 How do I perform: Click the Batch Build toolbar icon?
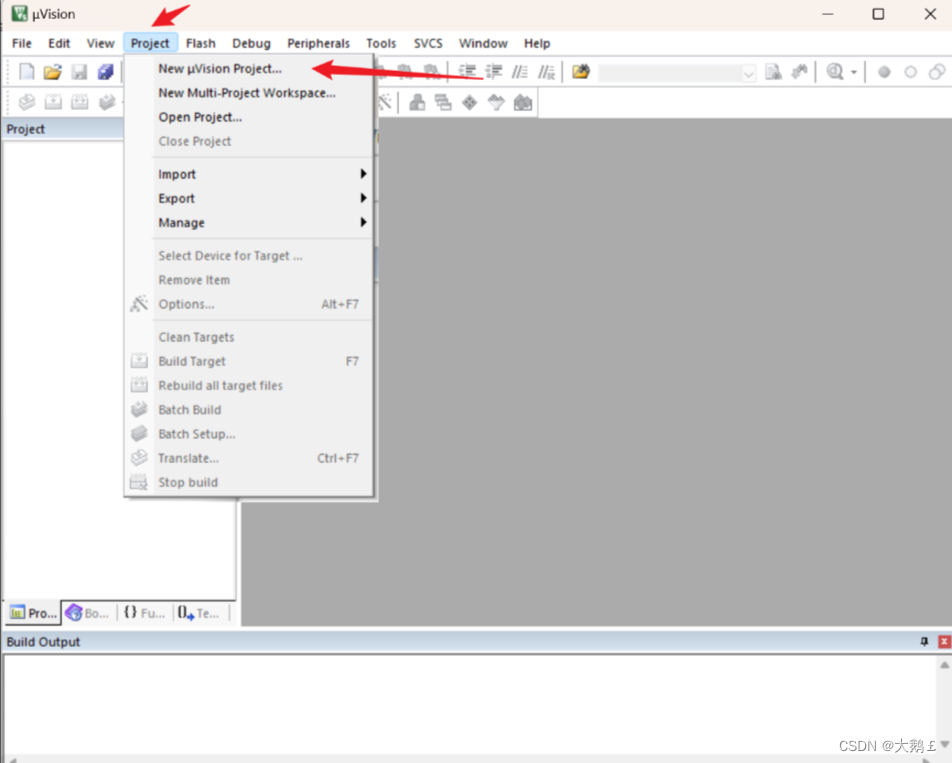tap(107, 102)
